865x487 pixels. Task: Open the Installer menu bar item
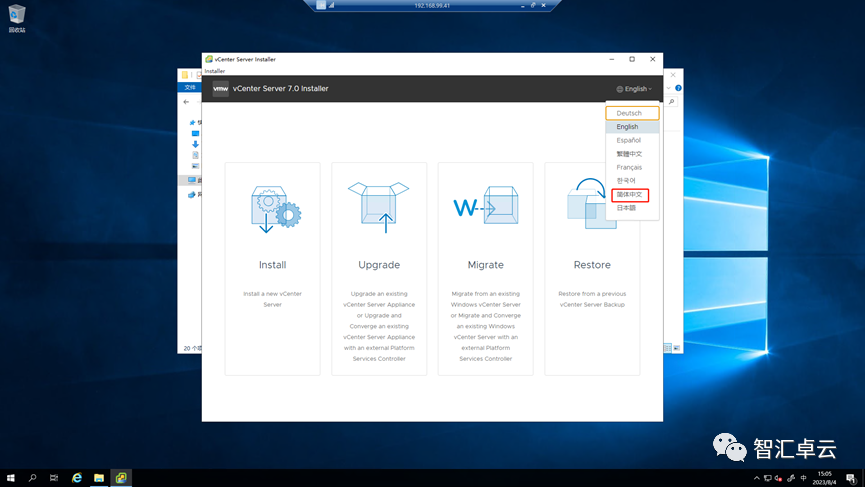215,71
